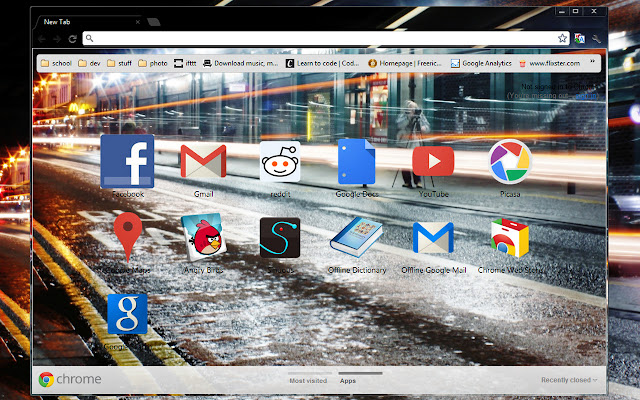Click the forward navigation arrow
This screenshot has height=400, width=640.
tap(57, 39)
